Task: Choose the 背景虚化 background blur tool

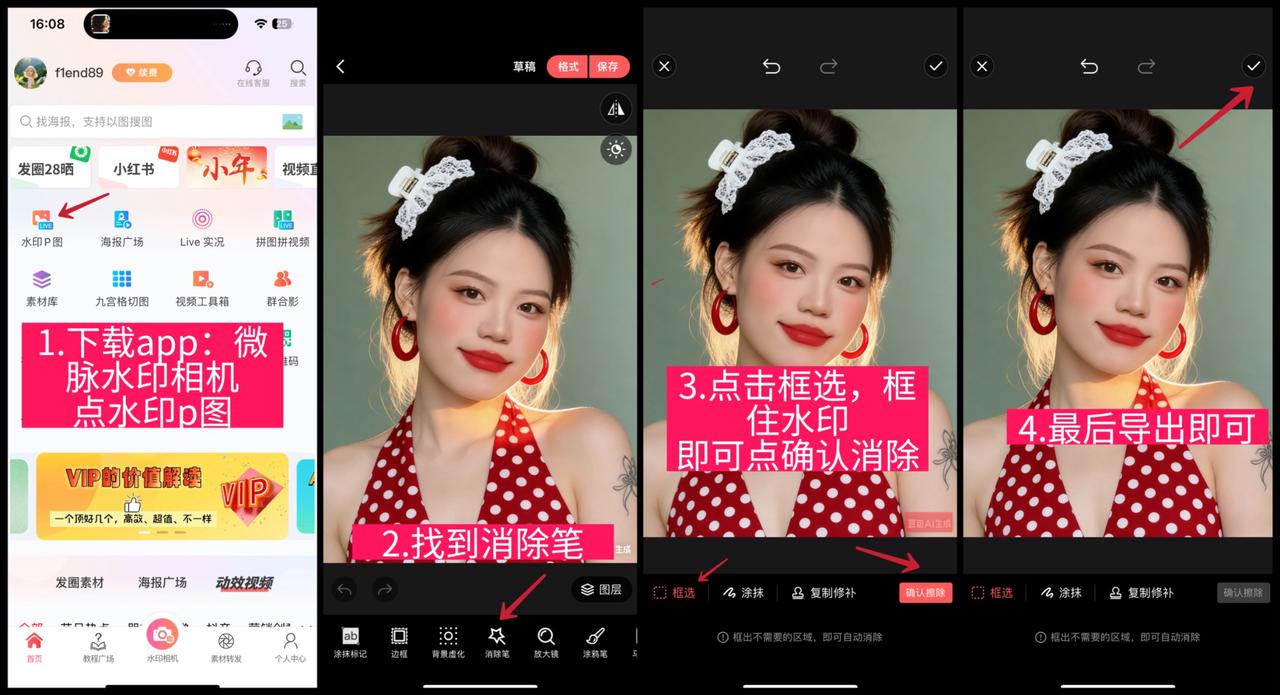Action: pyautogui.click(x=448, y=641)
